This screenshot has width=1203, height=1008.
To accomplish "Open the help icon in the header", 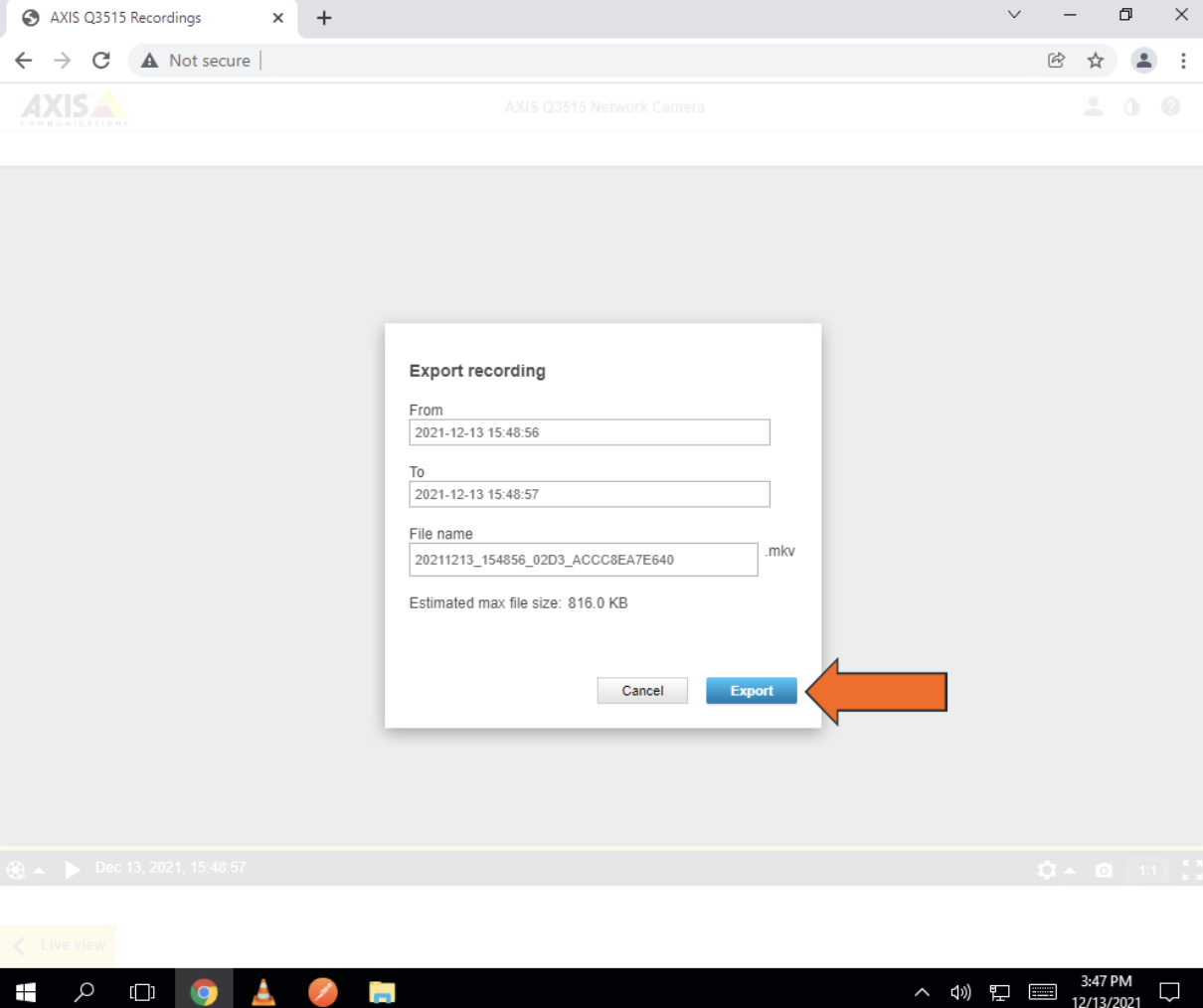I will point(1170,106).
